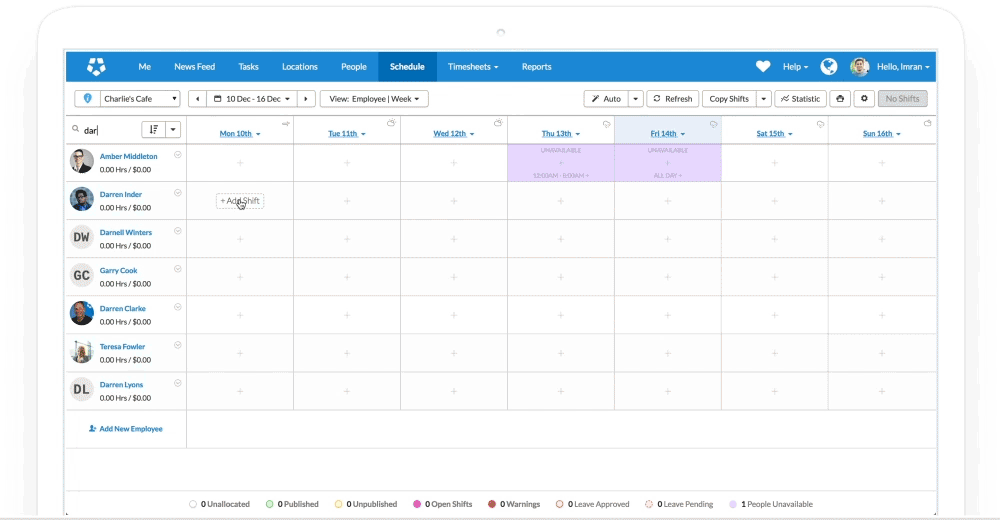Click the employee search field

tap(108, 130)
